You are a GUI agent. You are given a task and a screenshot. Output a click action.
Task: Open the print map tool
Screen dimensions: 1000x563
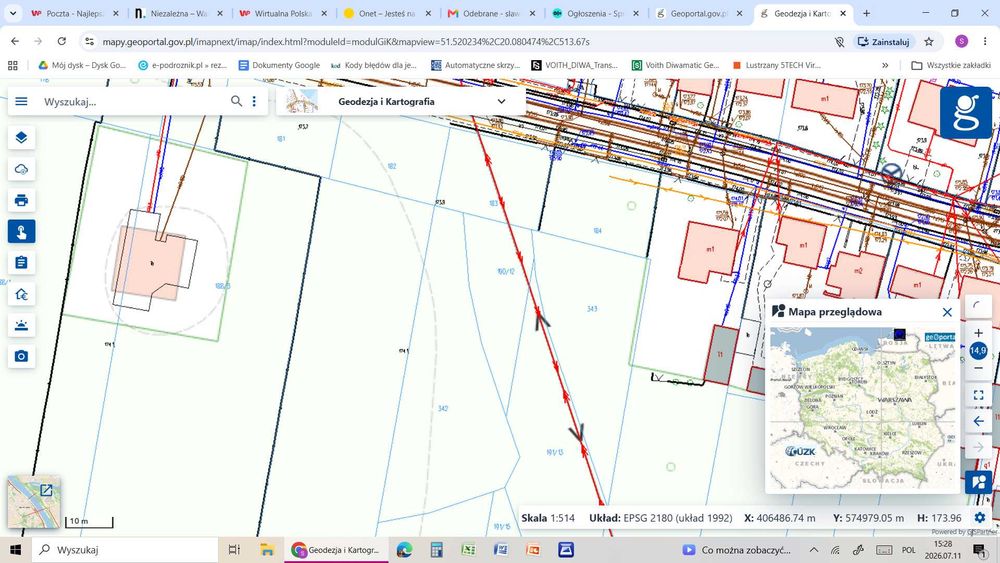pos(21,200)
